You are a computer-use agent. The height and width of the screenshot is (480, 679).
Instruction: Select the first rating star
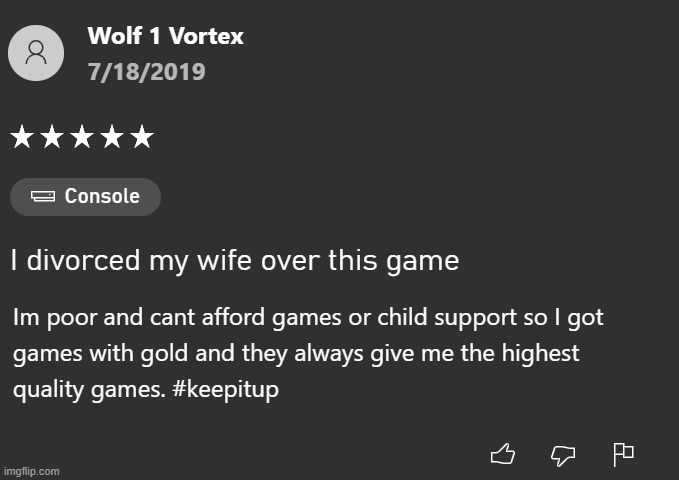(22, 137)
